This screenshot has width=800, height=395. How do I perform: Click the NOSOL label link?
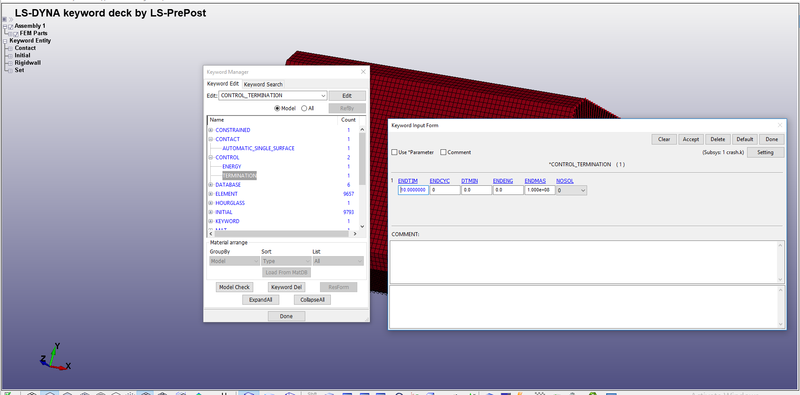point(565,181)
